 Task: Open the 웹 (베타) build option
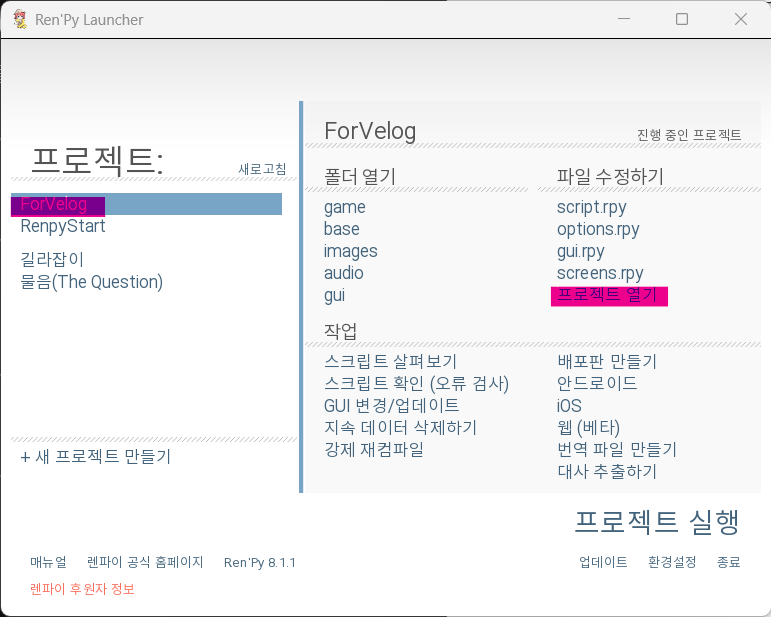(x=588, y=428)
